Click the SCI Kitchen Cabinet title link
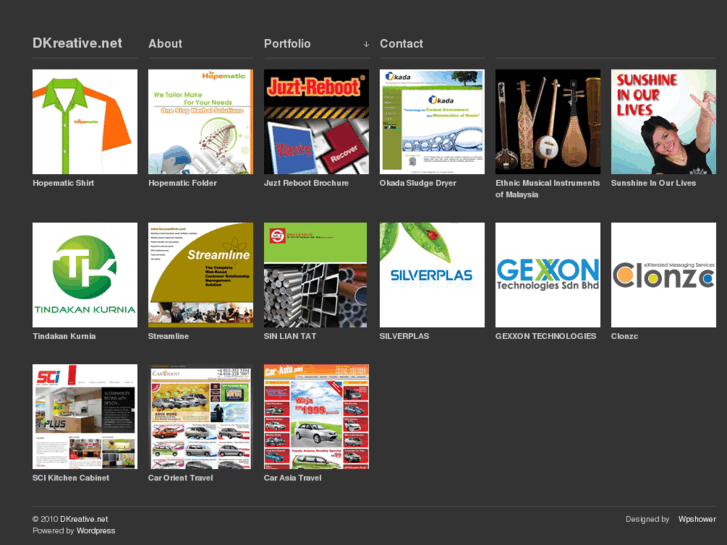 70,478
